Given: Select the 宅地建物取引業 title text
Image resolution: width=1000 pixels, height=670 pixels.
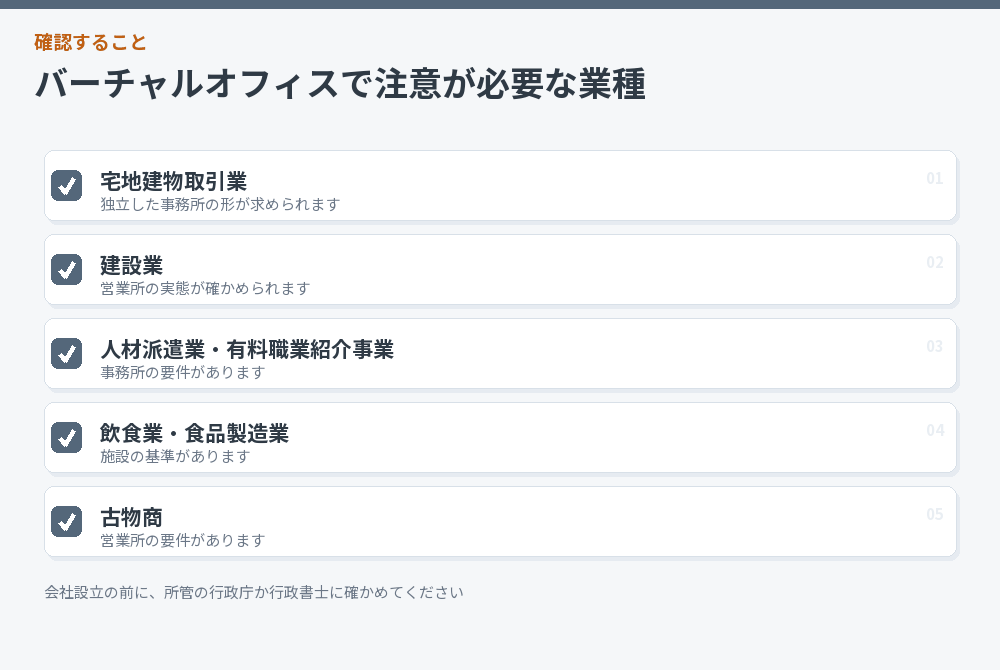Looking at the screenshot, I should (173, 182).
